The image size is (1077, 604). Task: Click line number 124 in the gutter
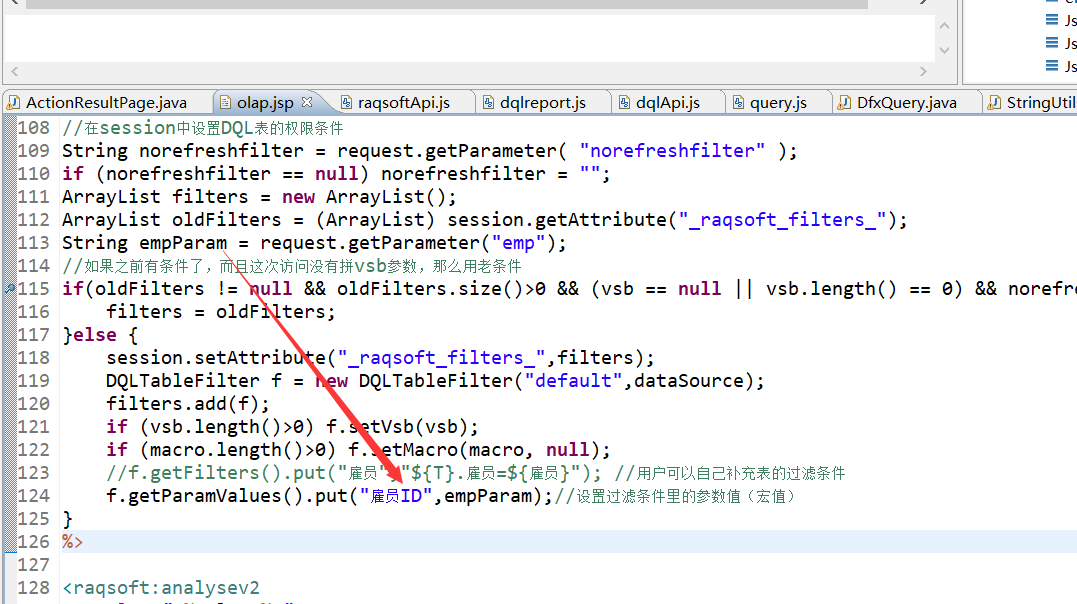click(34, 495)
